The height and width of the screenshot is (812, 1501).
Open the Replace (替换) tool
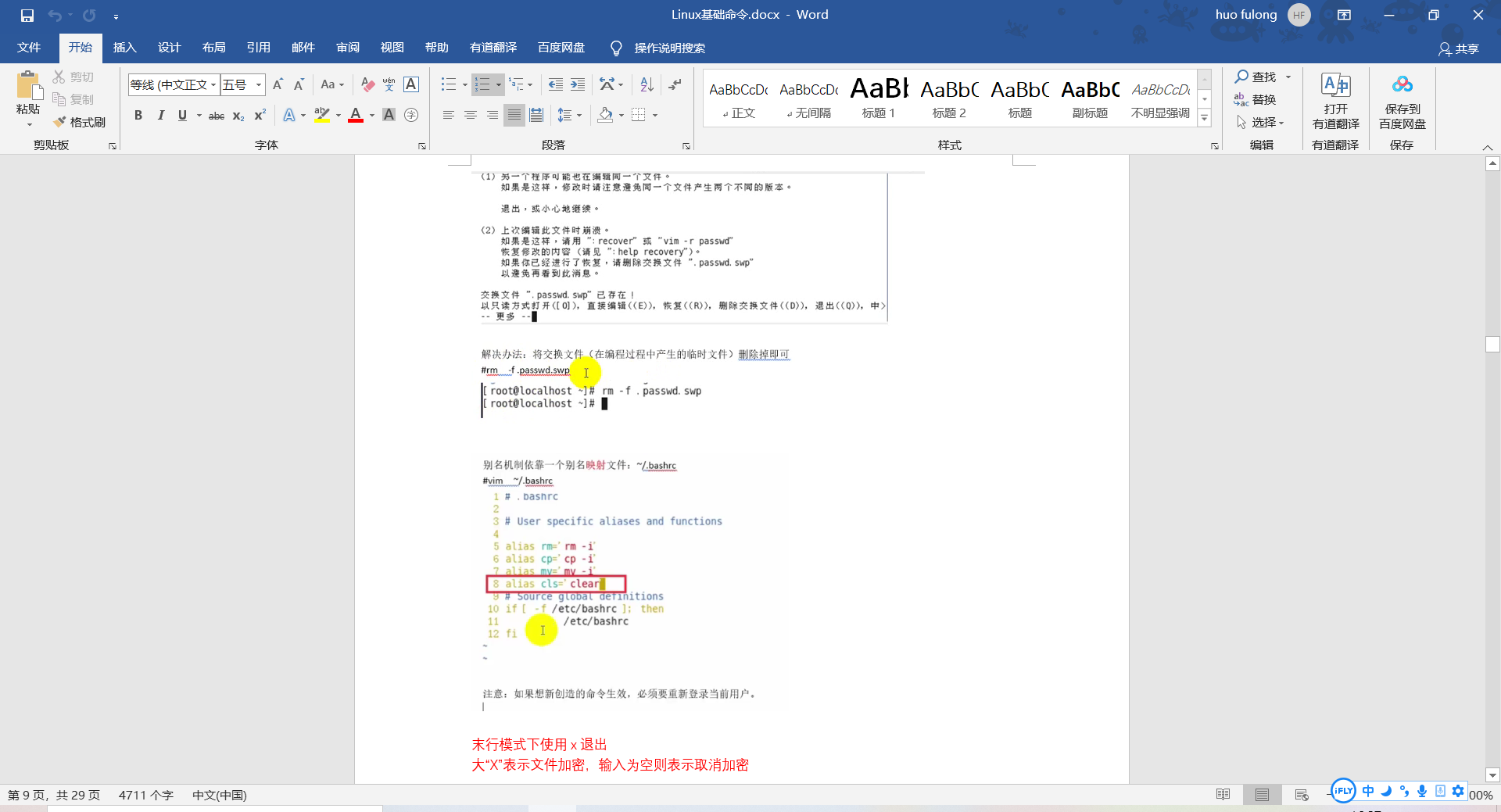(1263, 99)
